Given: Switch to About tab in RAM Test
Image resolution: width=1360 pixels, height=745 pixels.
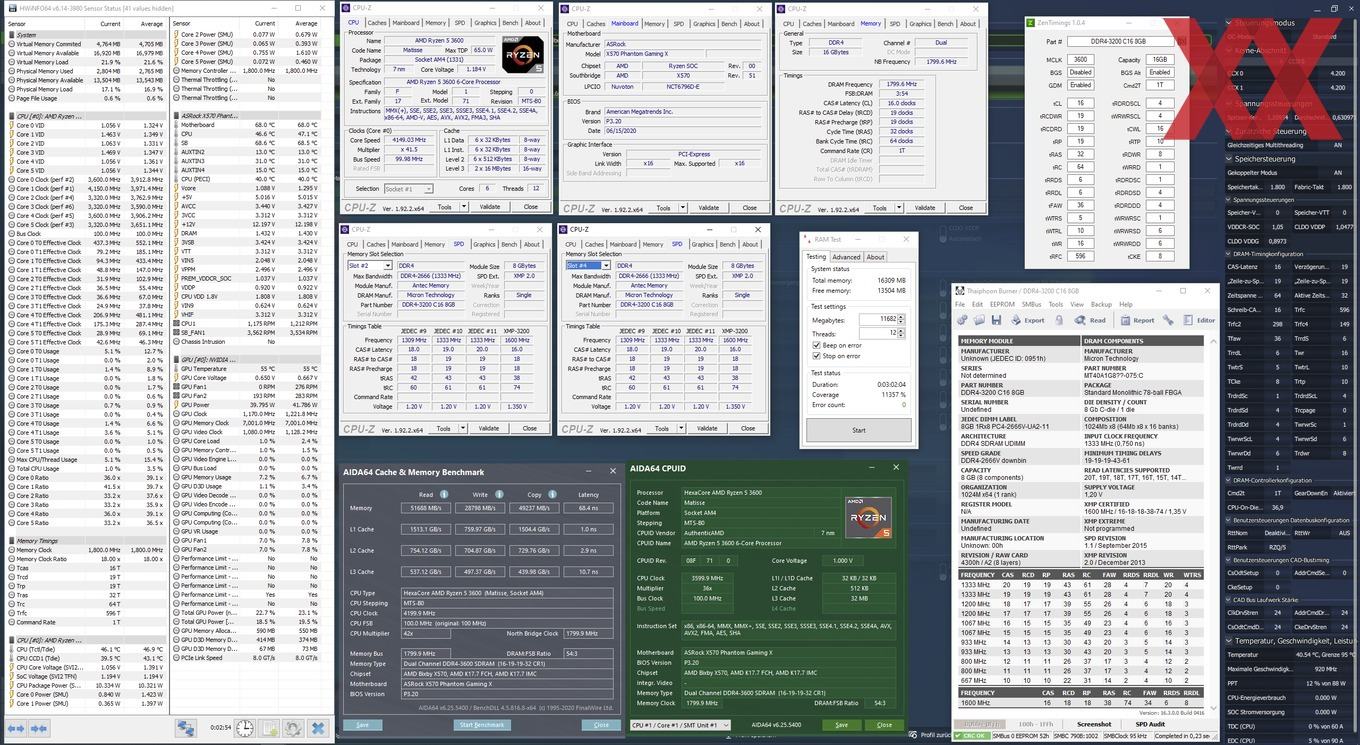Looking at the screenshot, I should [x=875, y=257].
